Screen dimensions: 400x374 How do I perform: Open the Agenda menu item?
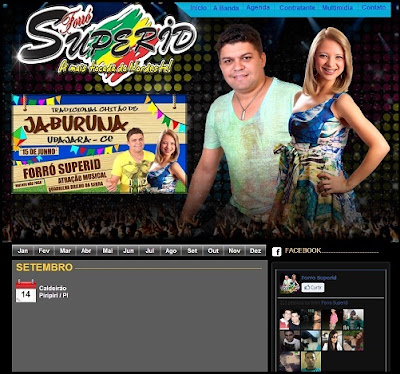click(x=258, y=7)
